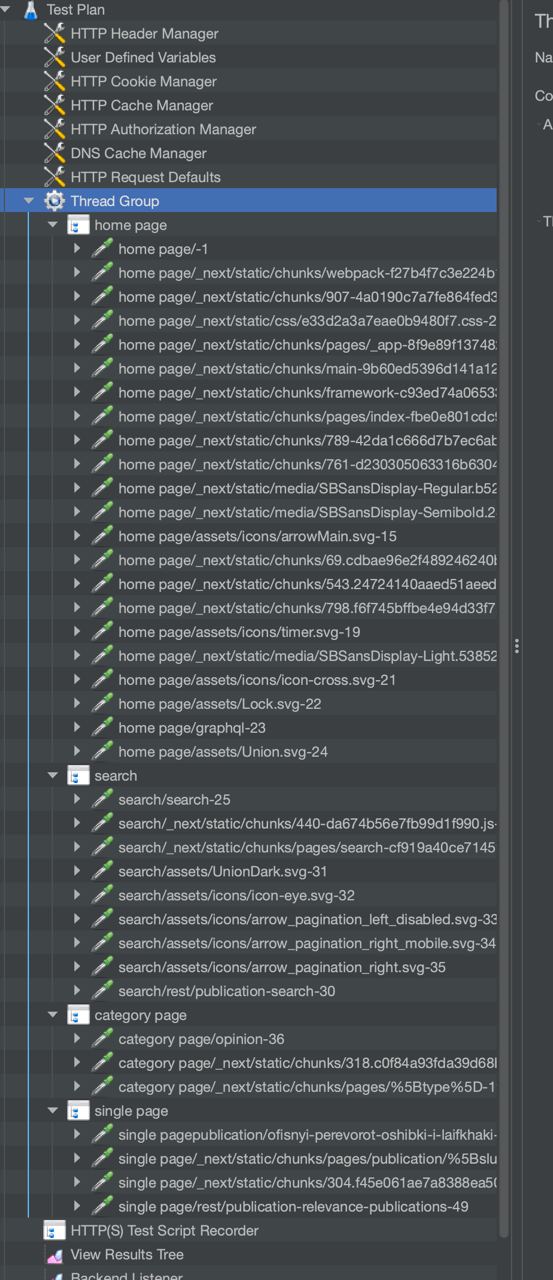Click the sampler icon for home page/graphql-23

click(x=102, y=728)
